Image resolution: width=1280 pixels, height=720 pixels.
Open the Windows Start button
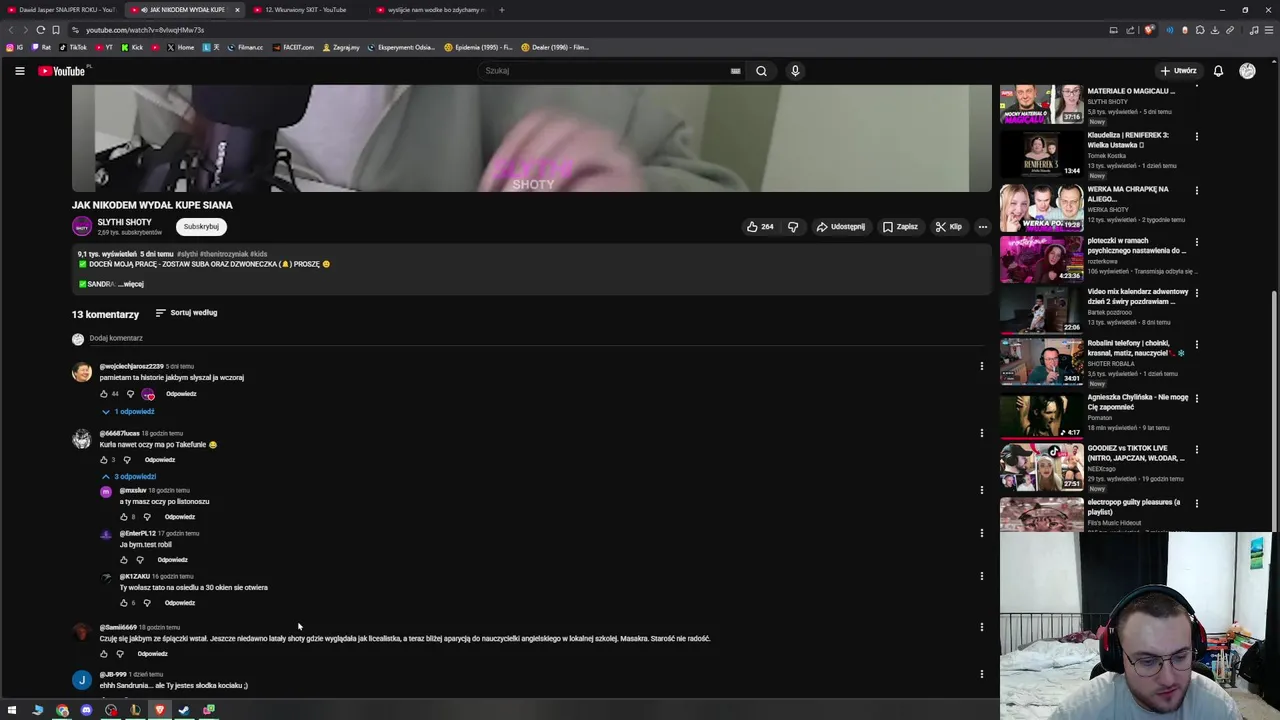pyautogui.click(x=12, y=710)
